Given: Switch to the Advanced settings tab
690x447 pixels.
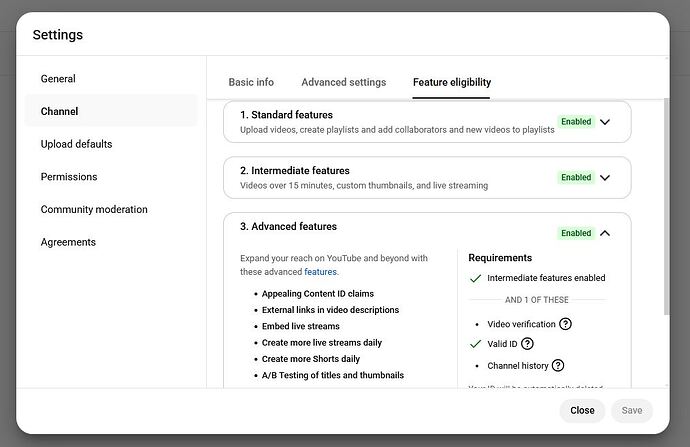Looking at the screenshot, I should [x=344, y=82].
